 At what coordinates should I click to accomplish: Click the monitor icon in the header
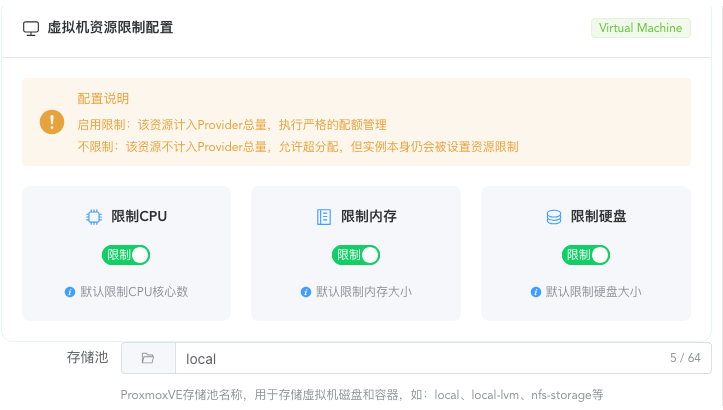tap(31, 28)
